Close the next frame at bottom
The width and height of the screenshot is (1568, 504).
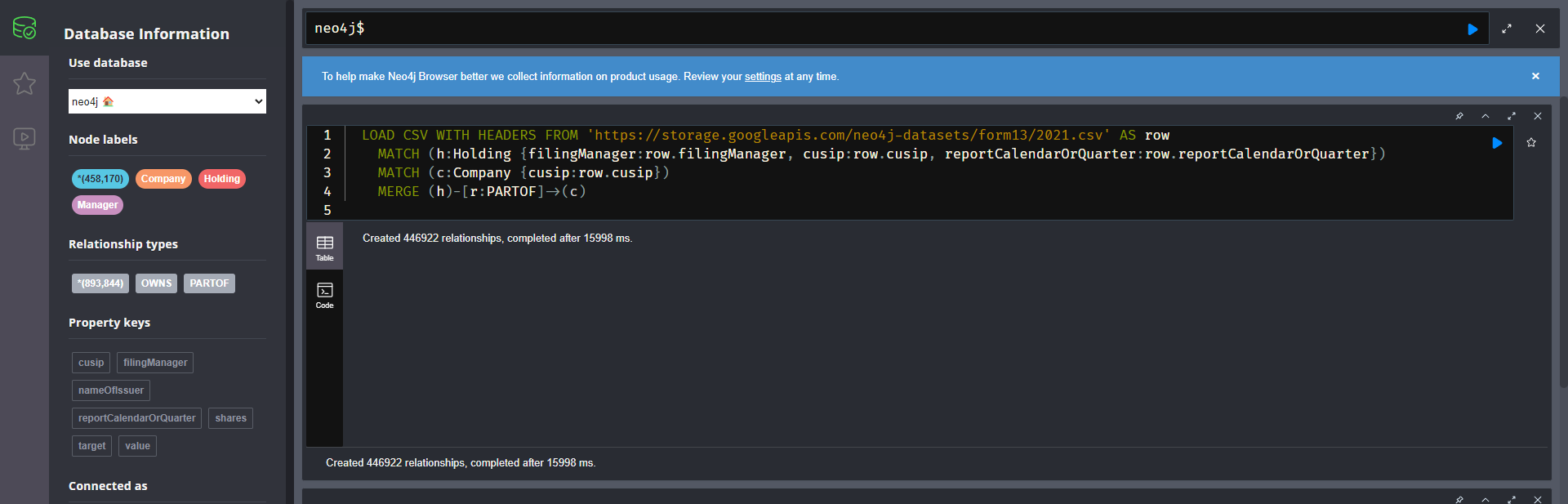pos(1538,499)
